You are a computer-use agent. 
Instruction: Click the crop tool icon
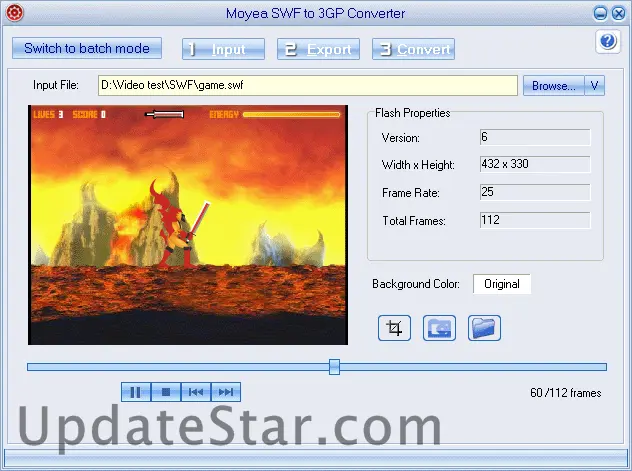click(394, 328)
